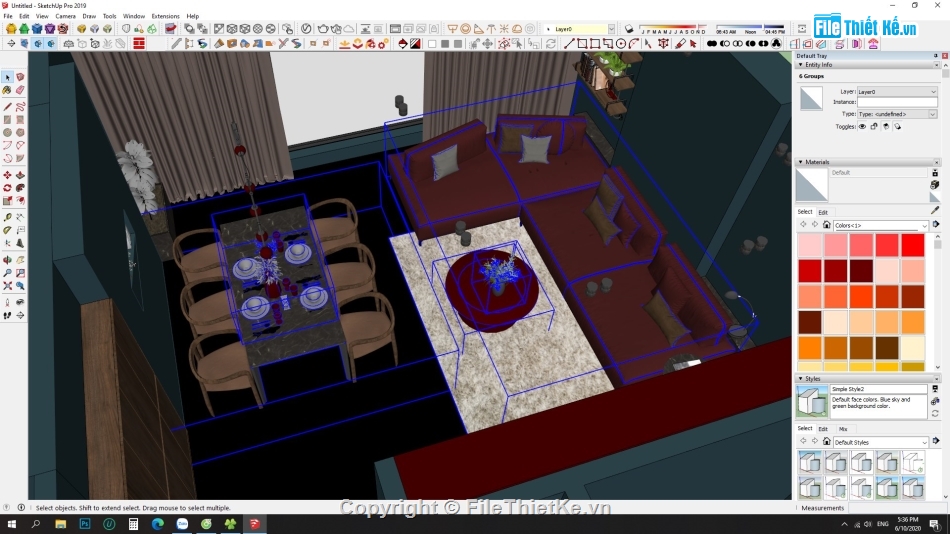Click the month shadow date slider
This screenshot has height=534, width=950.
point(673,28)
